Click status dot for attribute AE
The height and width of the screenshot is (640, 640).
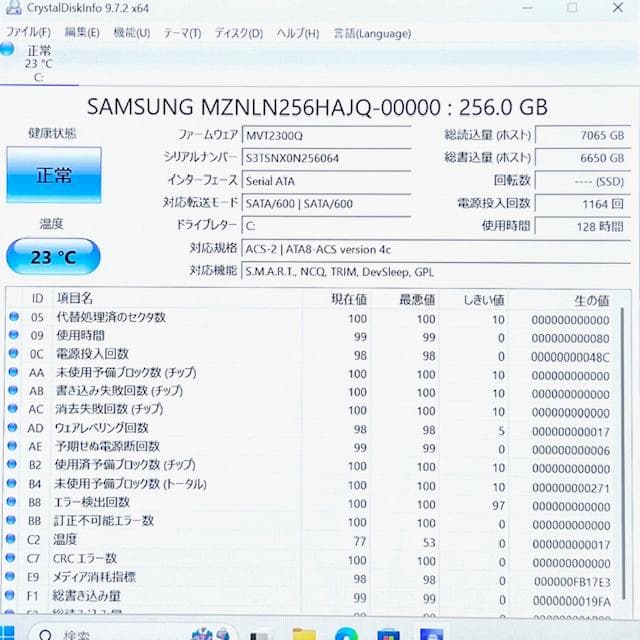[x=12, y=446]
